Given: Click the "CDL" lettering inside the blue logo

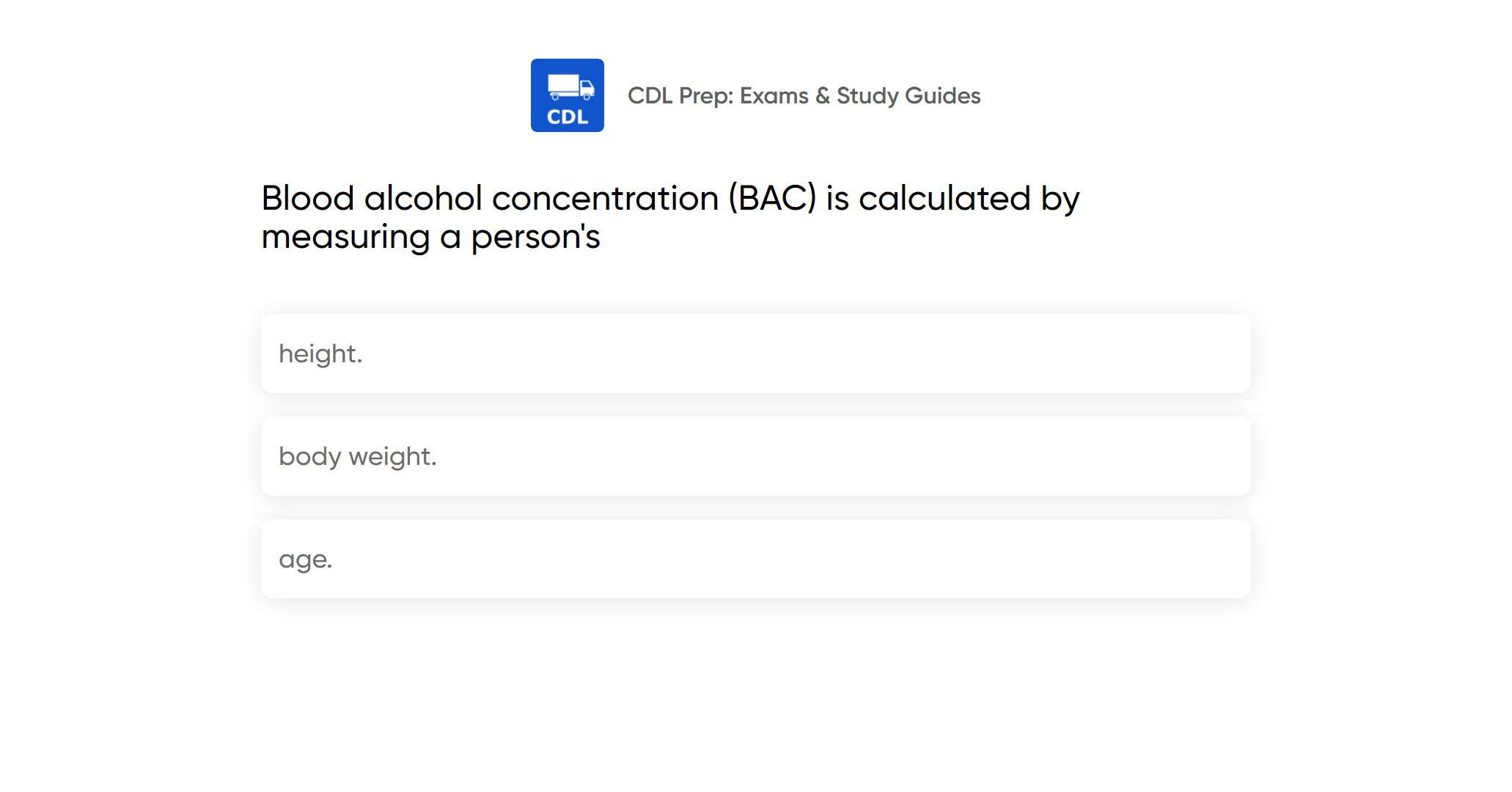Looking at the screenshot, I should (x=568, y=117).
